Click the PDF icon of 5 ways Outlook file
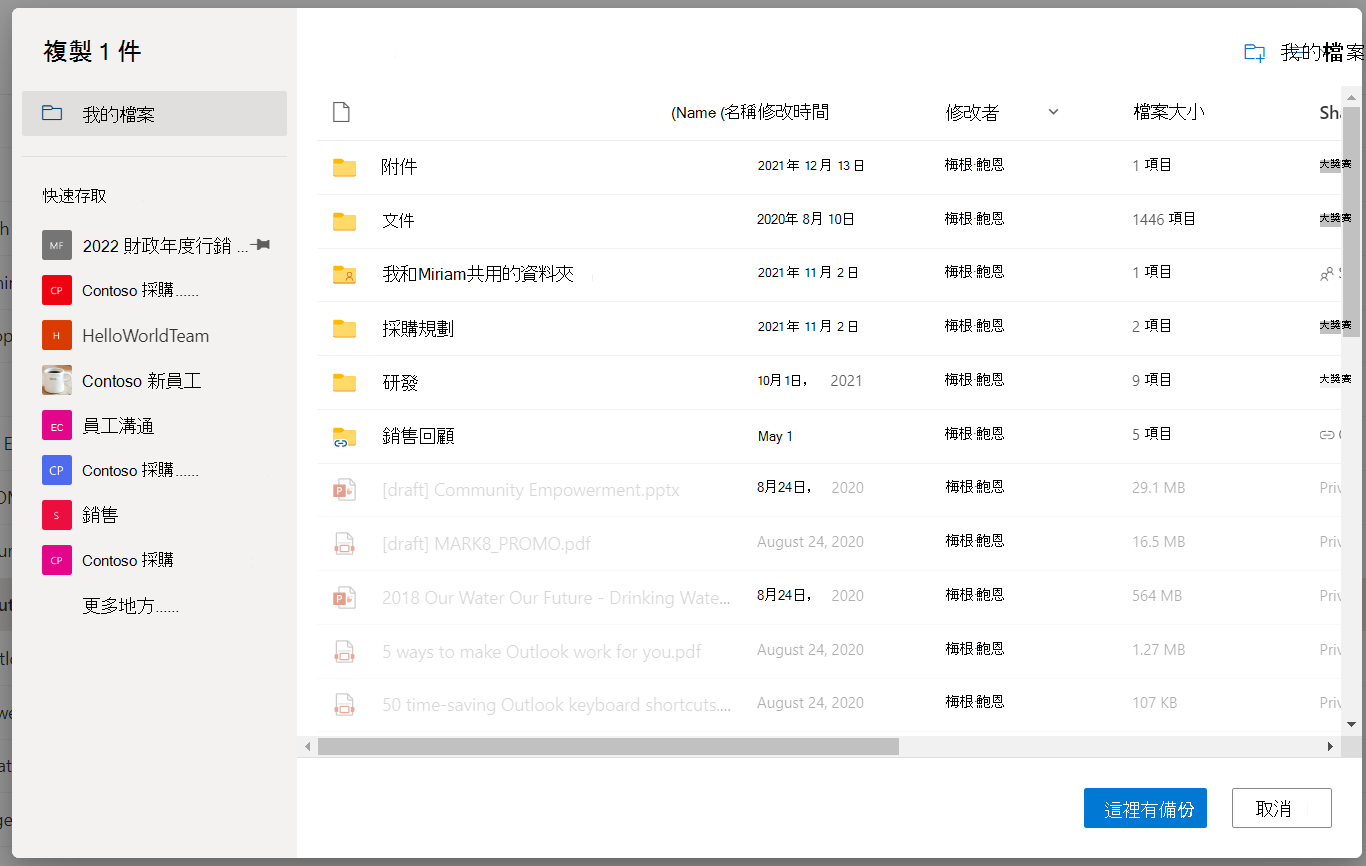 point(344,652)
